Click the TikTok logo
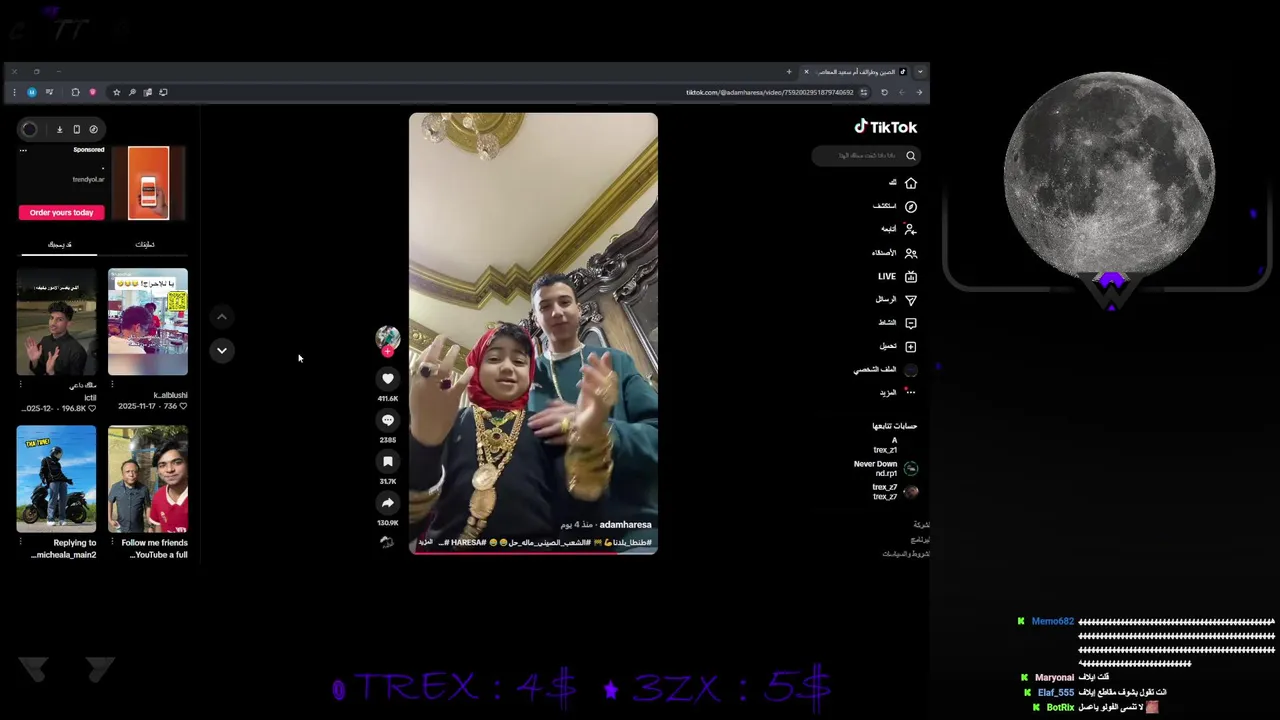Screen dimensions: 1280x720 click(885, 127)
